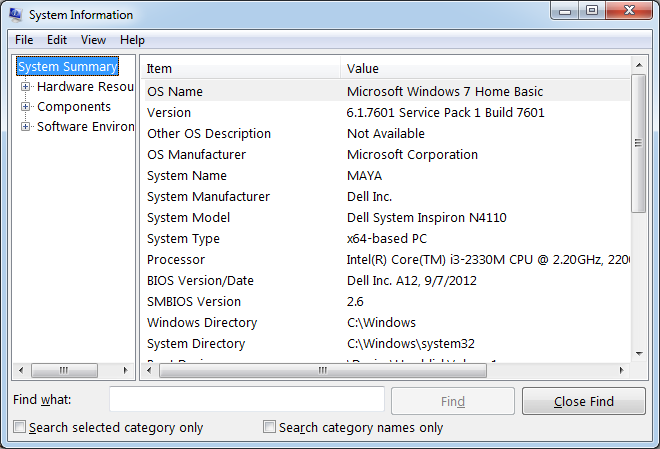
Task: Select the Components tree item
Action: click(x=74, y=106)
